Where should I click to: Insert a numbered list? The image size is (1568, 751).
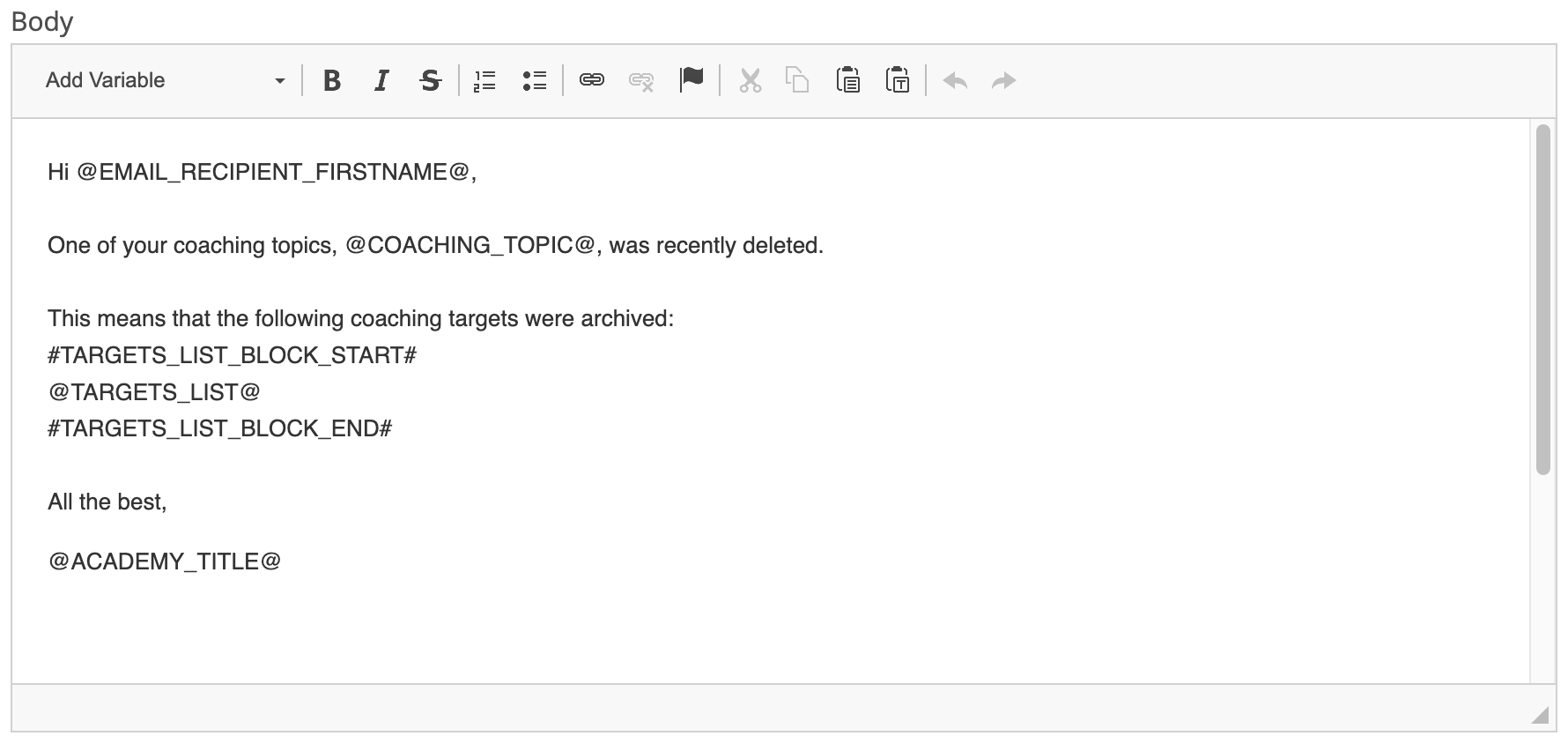point(484,81)
